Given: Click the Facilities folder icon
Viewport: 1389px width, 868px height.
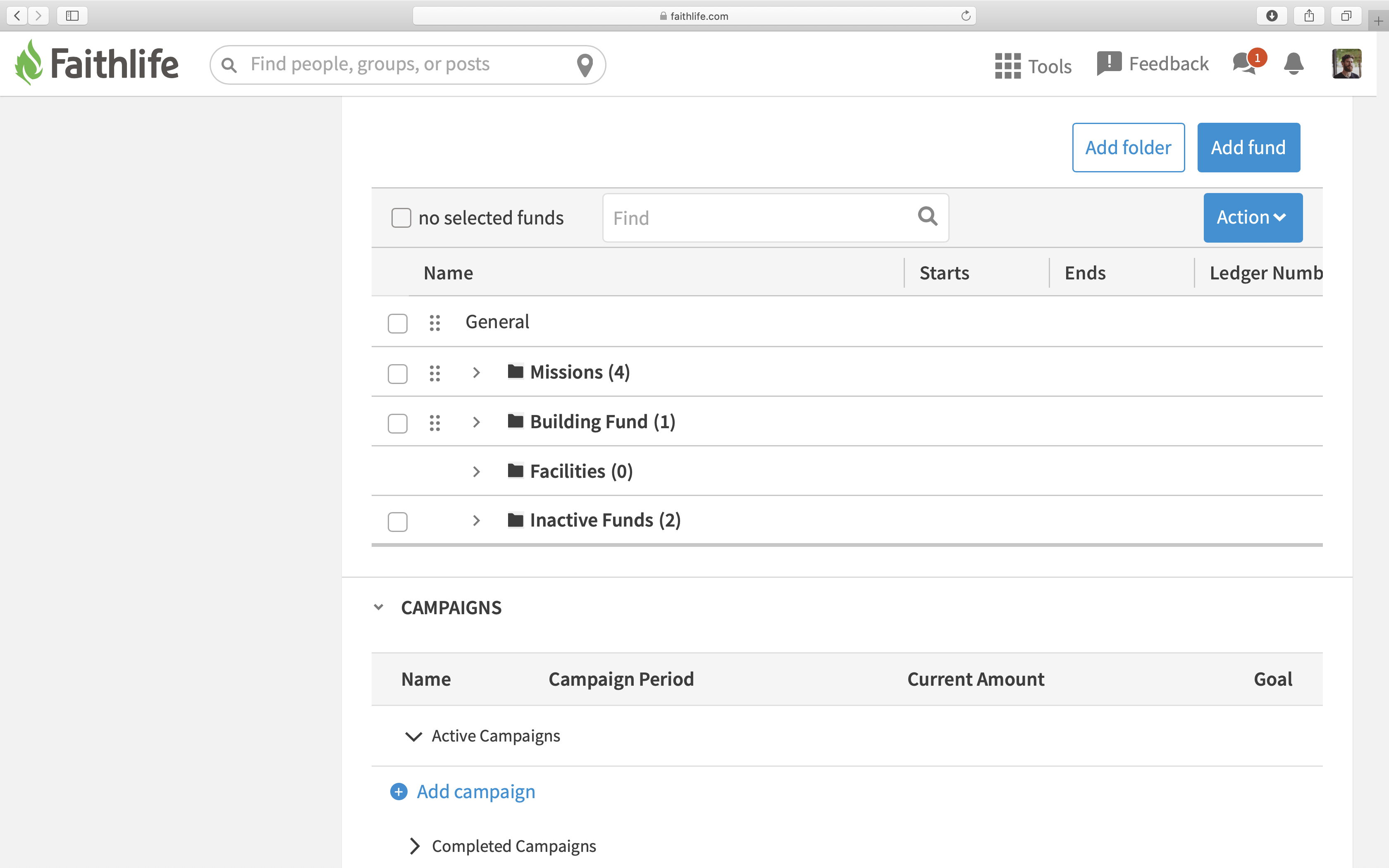Looking at the screenshot, I should click(516, 470).
